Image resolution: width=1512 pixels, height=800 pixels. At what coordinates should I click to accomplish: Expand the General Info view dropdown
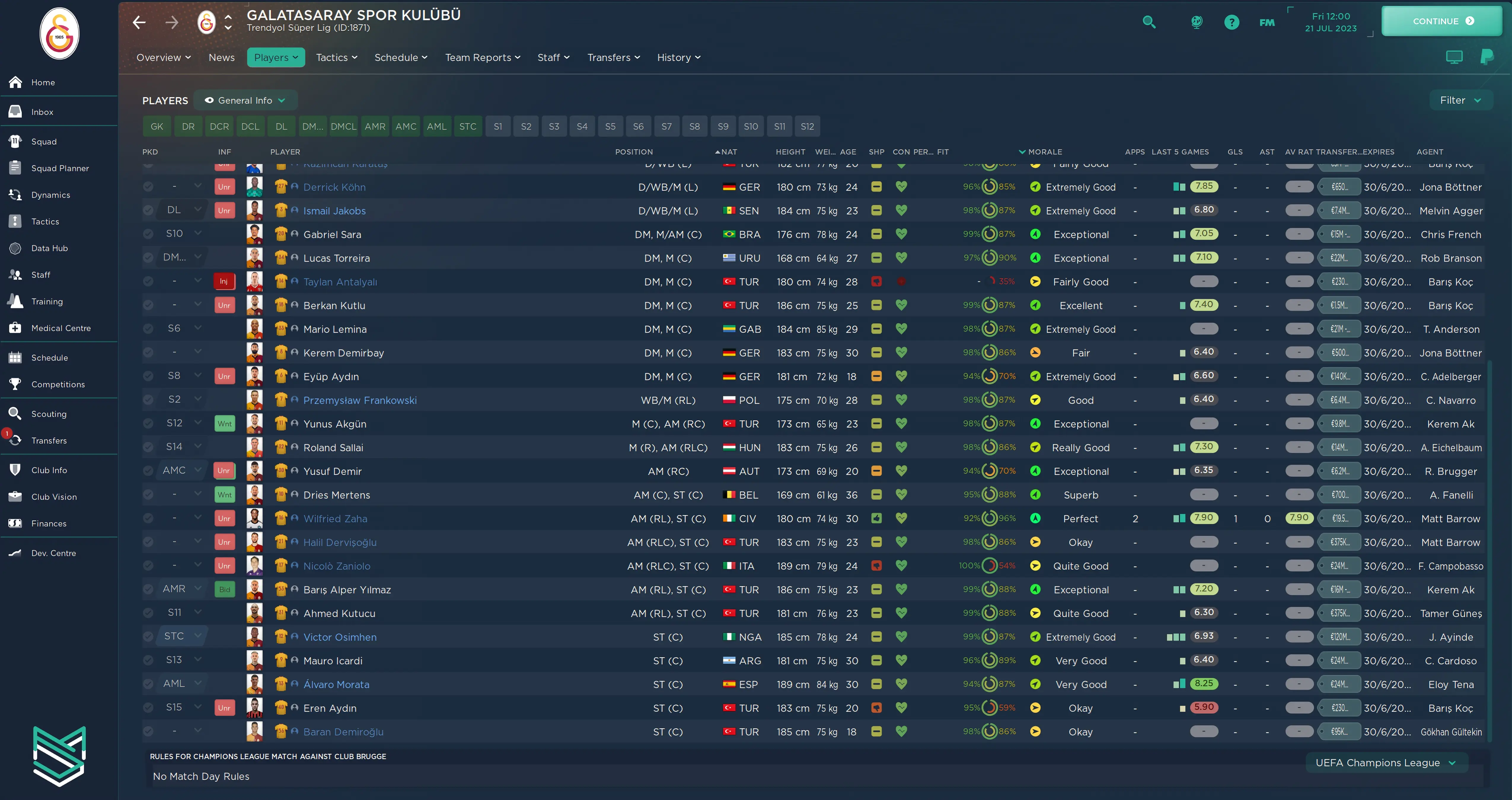click(245, 100)
